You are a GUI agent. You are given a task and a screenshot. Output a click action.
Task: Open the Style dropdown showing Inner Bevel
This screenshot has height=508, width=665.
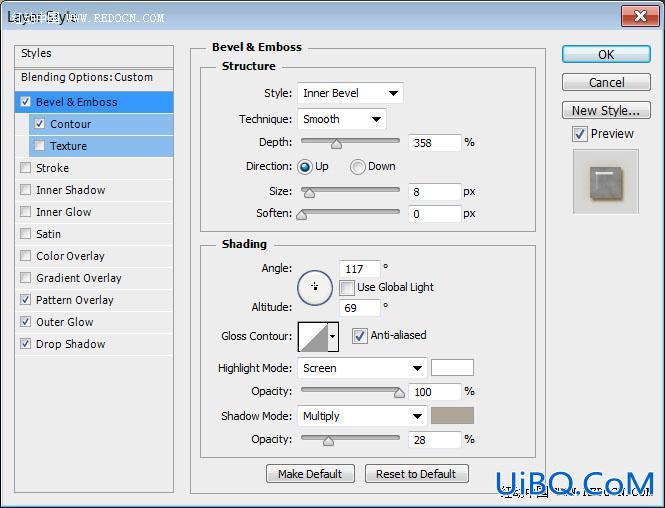350,93
